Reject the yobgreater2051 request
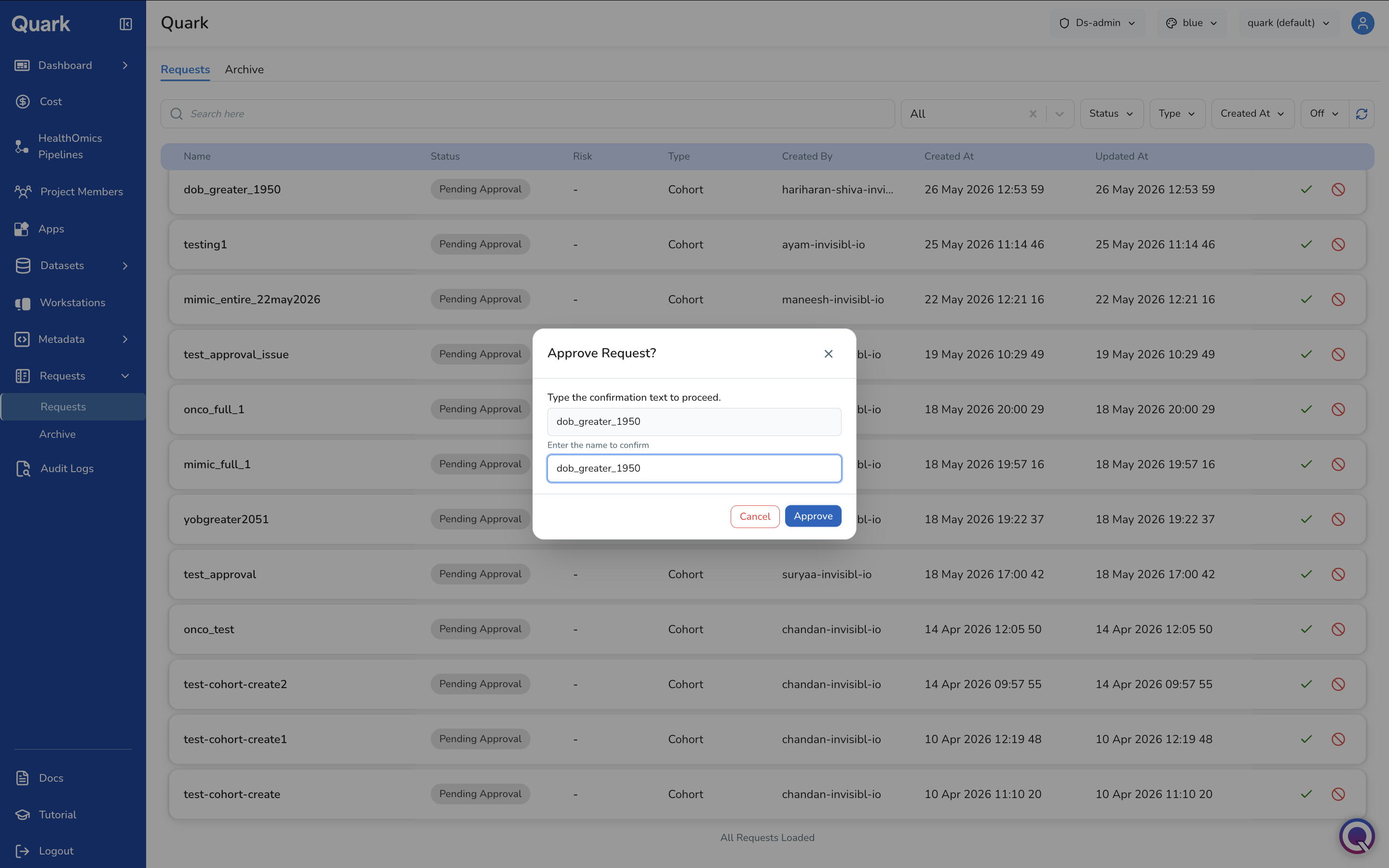The height and width of the screenshot is (868, 1389). [x=1338, y=519]
